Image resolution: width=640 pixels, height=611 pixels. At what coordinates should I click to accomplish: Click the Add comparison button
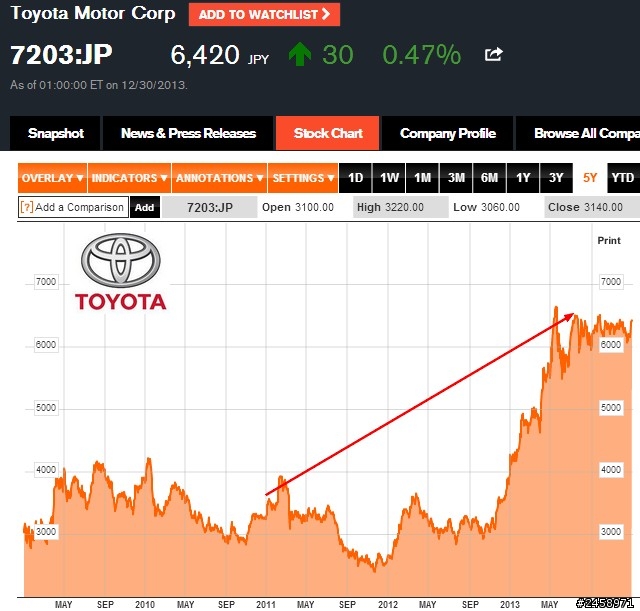point(145,207)
